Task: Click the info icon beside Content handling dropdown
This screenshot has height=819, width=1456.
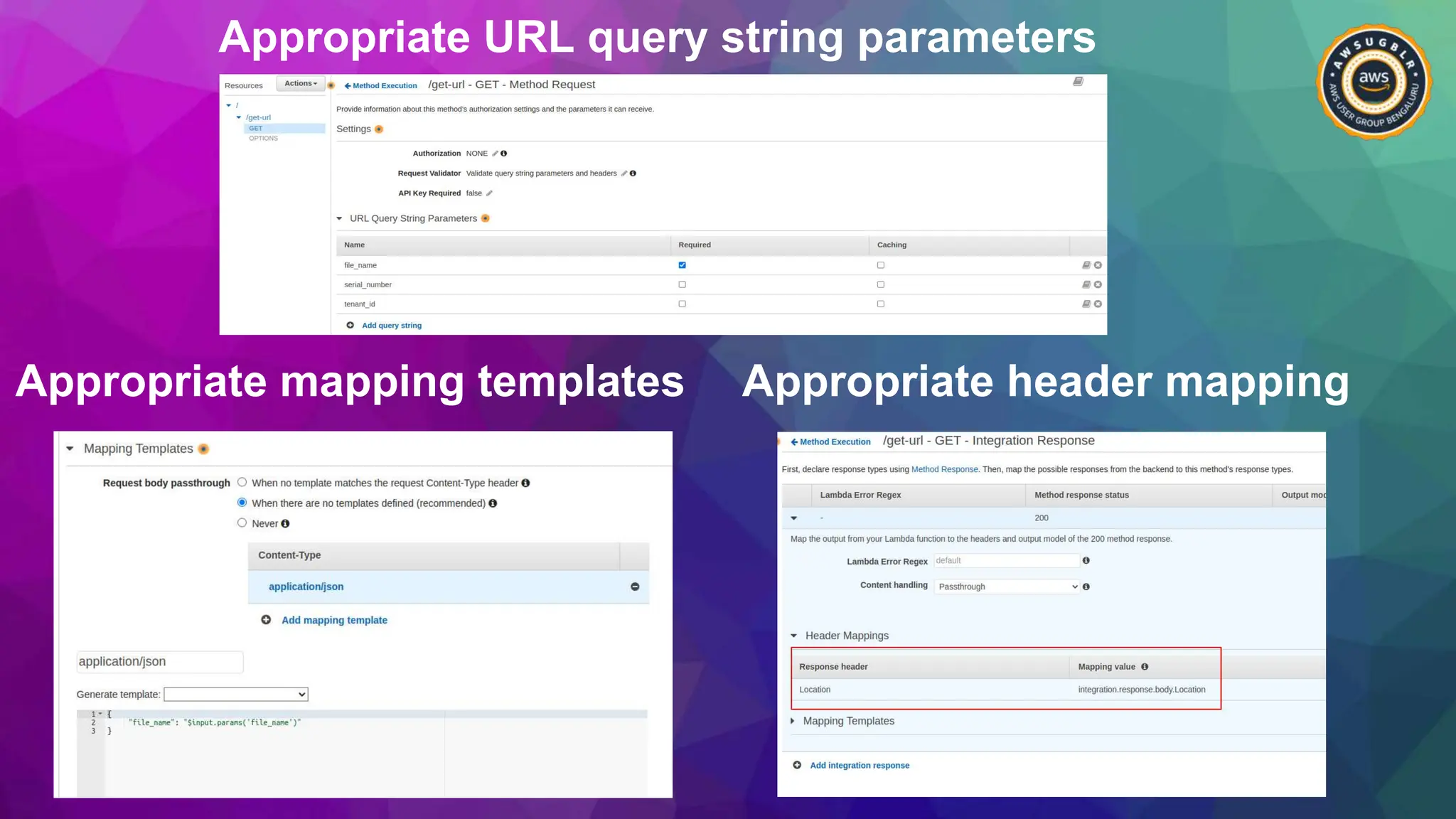Action: pyautogui.click(x=1086, y=587)
